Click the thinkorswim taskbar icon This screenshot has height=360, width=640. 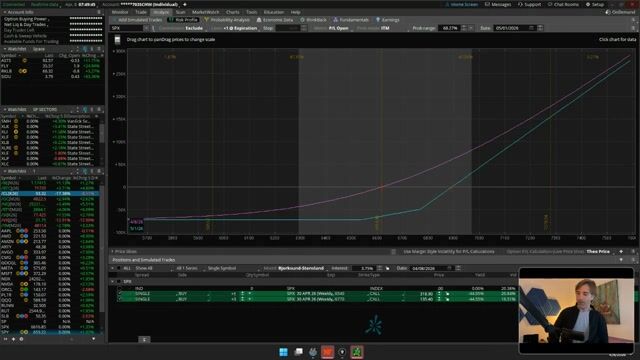(x=357, y=352)
